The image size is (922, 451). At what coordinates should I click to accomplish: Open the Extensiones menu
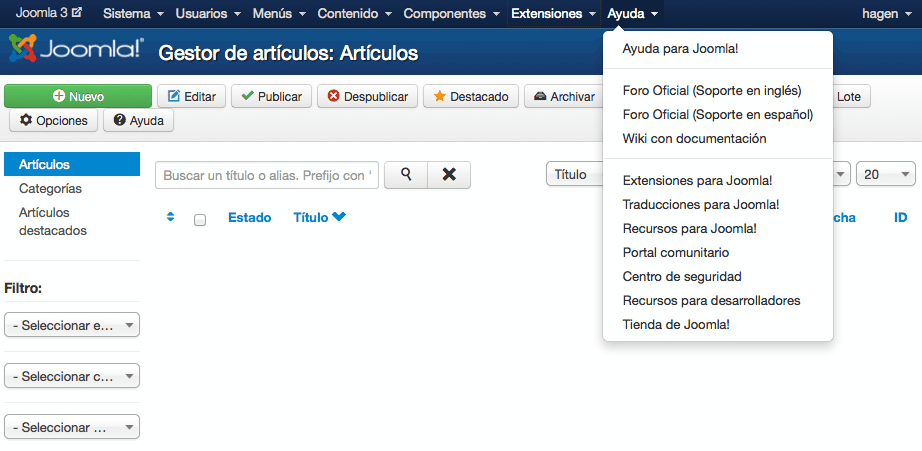tap(553, 14)
